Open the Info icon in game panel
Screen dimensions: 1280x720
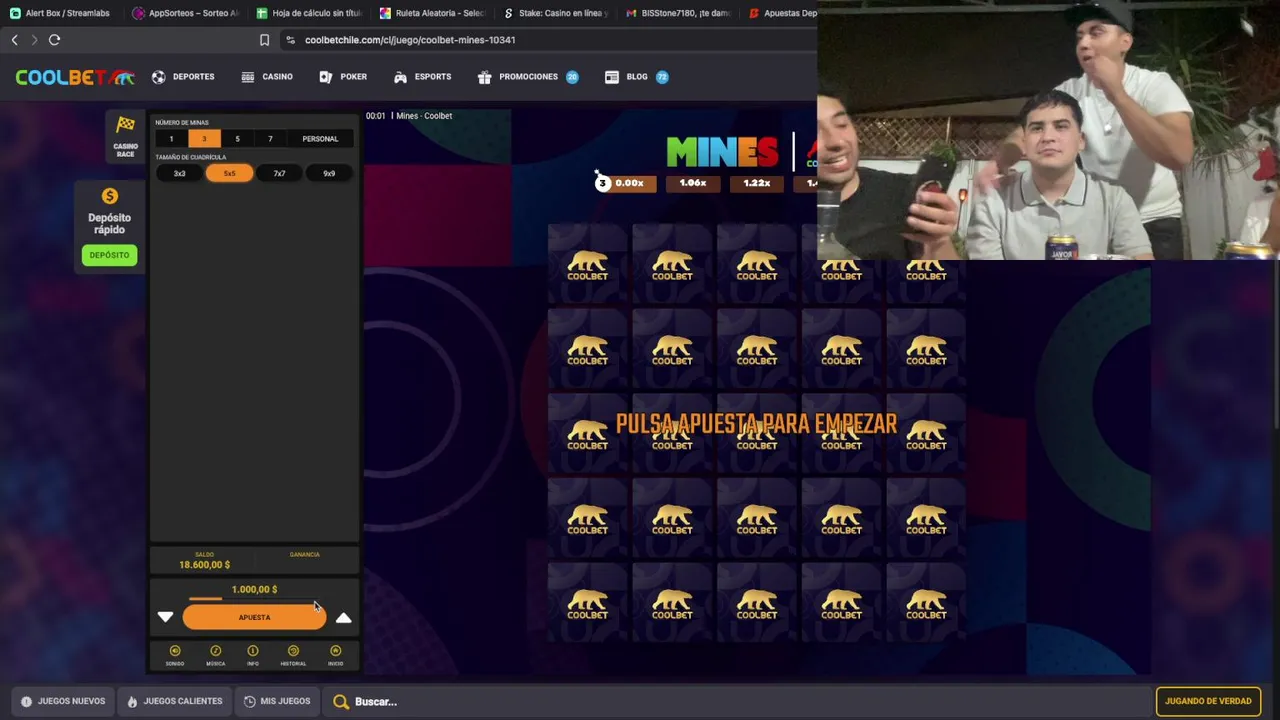[253, 651]
